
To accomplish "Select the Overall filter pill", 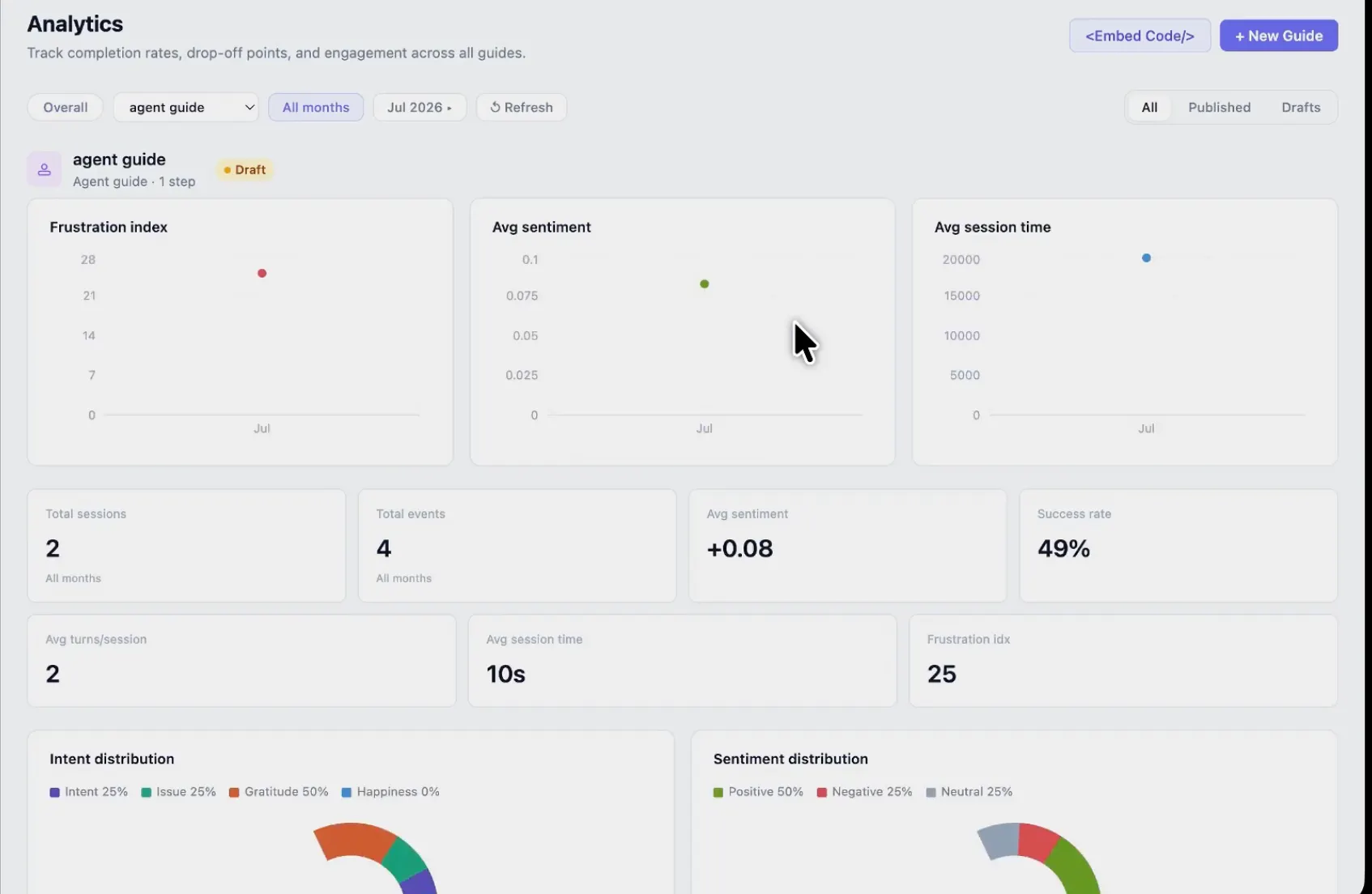I will pos(66,107).
